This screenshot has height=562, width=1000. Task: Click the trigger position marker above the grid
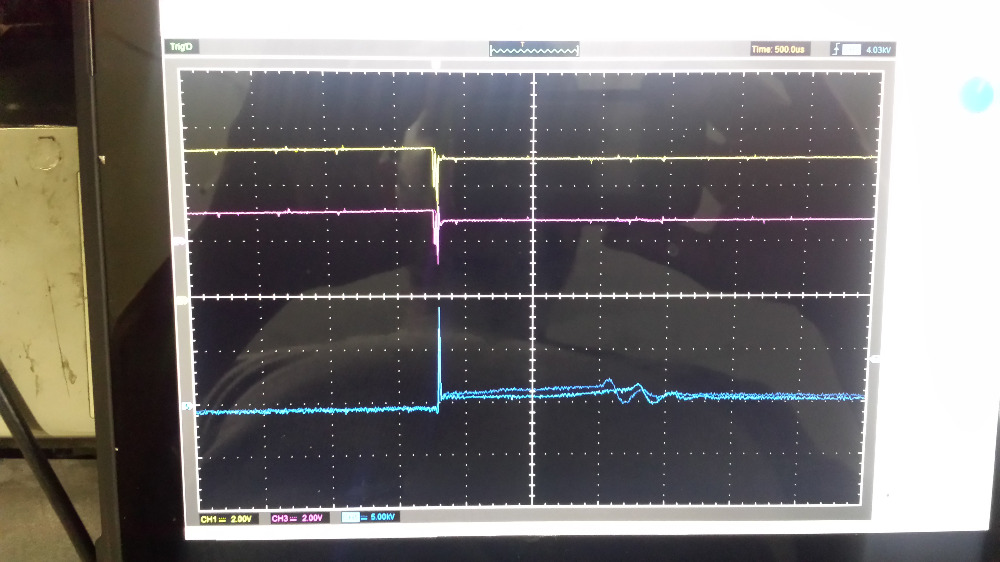tap(436, 65)
